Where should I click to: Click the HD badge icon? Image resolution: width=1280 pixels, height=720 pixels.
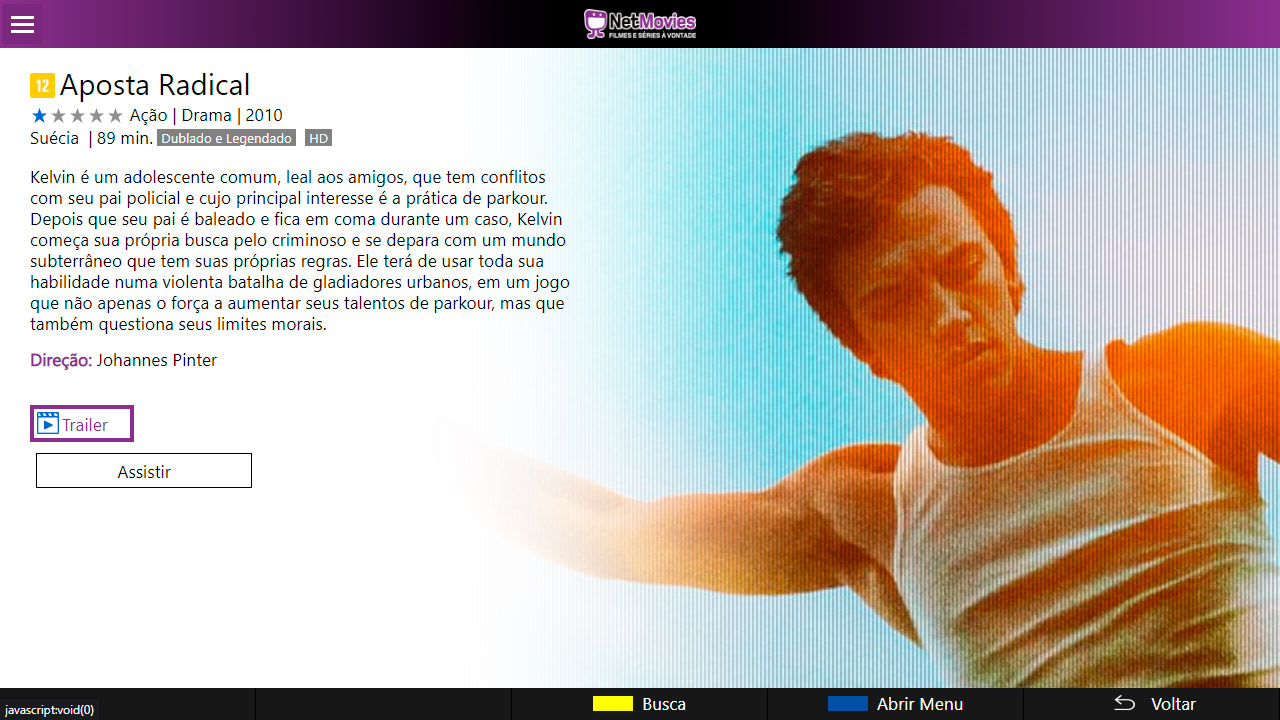coord(318,138)
